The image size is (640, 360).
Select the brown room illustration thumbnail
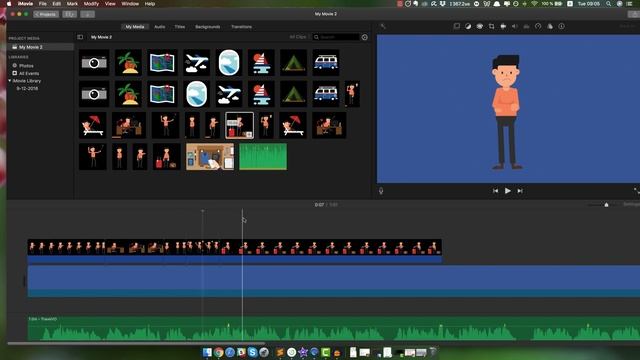coord(210,157)
